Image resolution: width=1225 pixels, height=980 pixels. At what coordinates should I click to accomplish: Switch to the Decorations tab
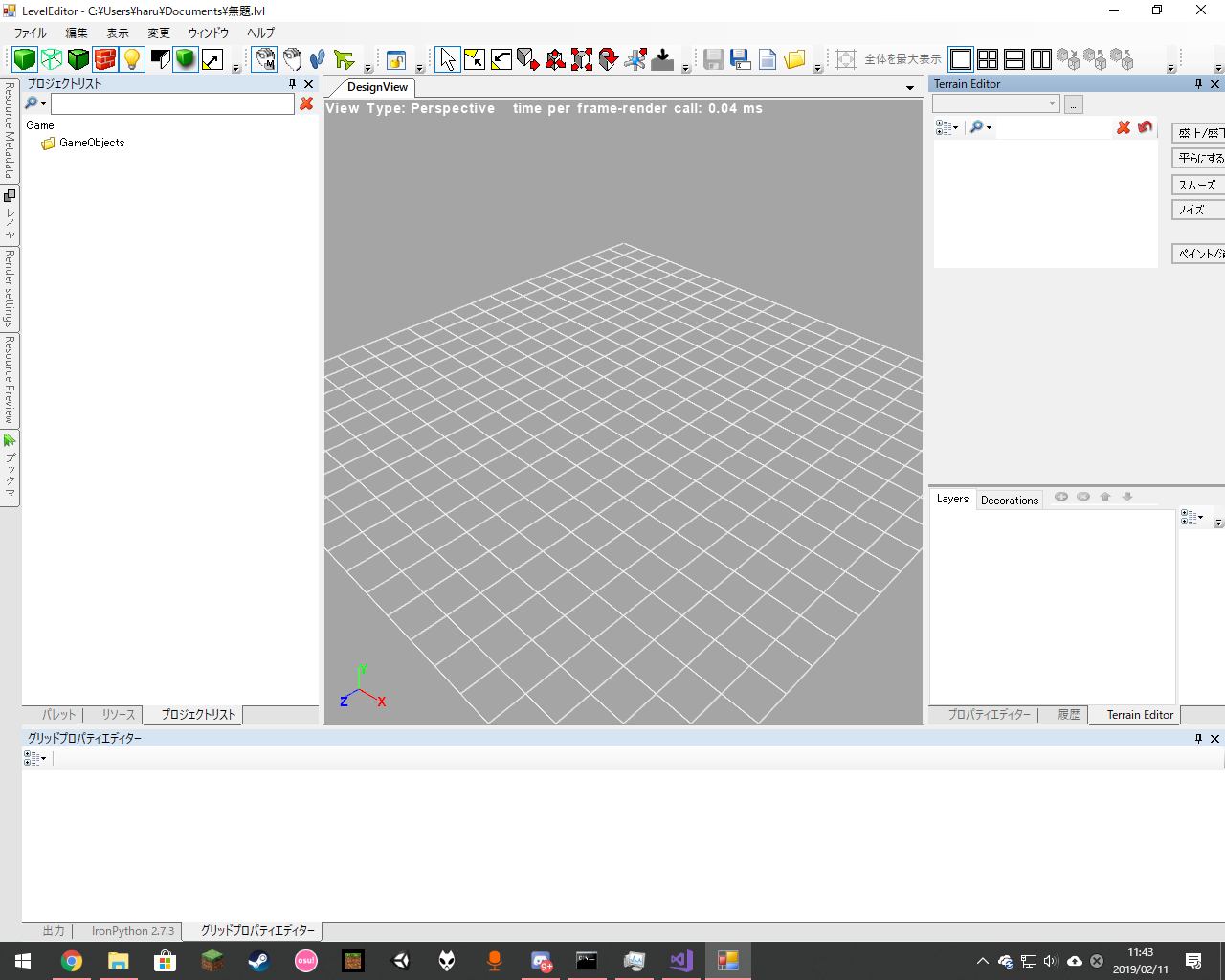pos(1009,500)
